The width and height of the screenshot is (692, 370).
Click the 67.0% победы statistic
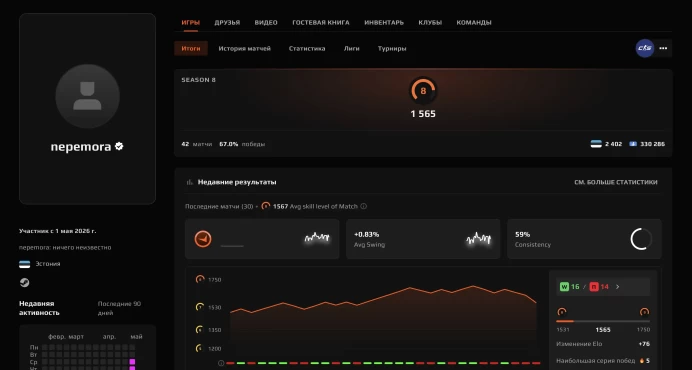pos(242,144)
